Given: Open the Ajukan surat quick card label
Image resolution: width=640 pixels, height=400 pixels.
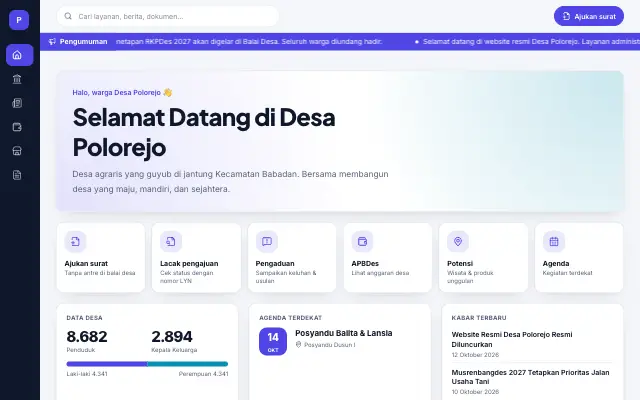Looking at the screenshot, I should pyautogui.click(x=86, y=264).
